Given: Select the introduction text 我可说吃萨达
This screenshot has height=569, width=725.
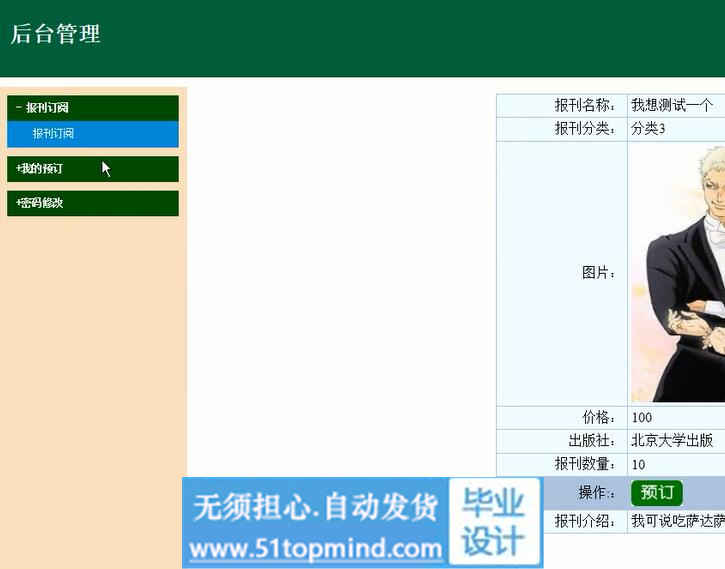Looking at the screenshot, I should point(678,521).
